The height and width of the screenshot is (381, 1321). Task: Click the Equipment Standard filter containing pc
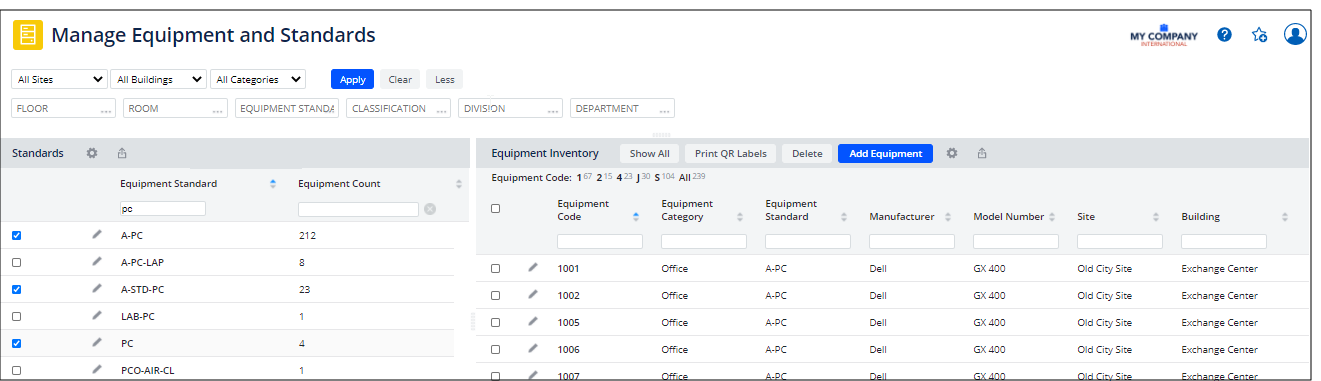point(162,209)
